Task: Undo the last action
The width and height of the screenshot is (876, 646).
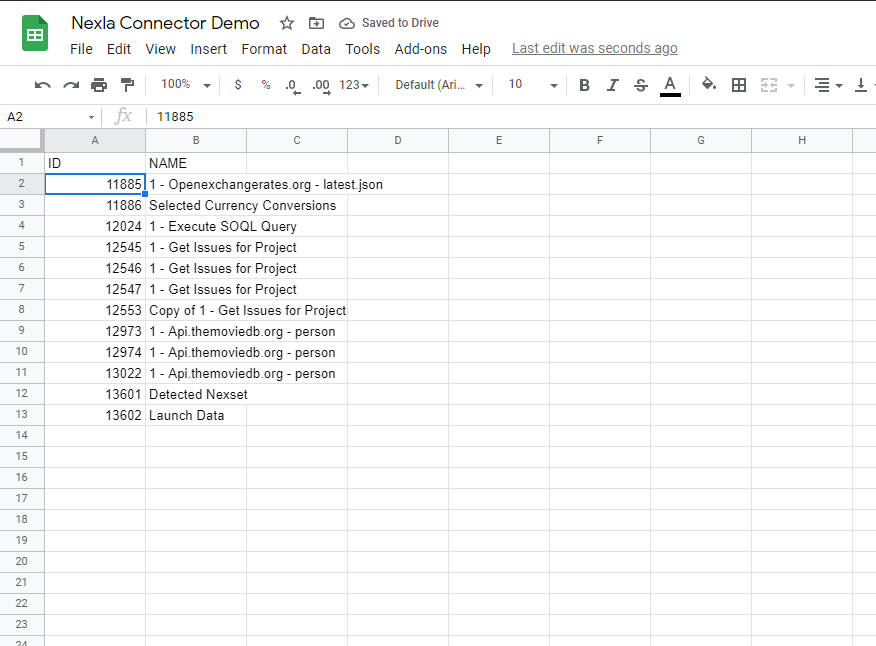Action: click(42, 85)
